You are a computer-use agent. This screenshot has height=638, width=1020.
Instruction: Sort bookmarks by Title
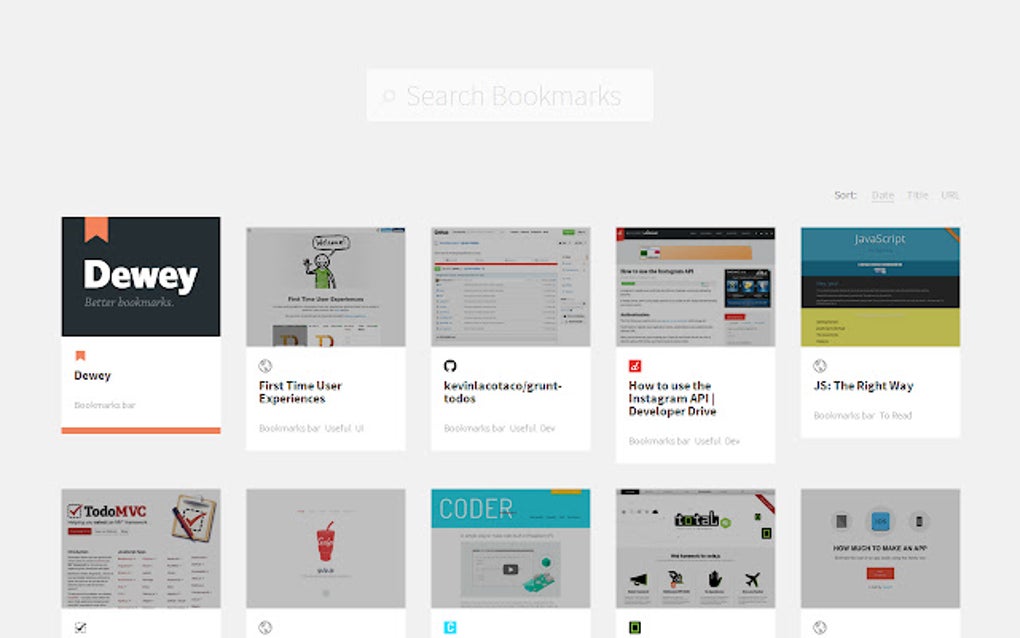pyautogui.click(x=917, y=195)
